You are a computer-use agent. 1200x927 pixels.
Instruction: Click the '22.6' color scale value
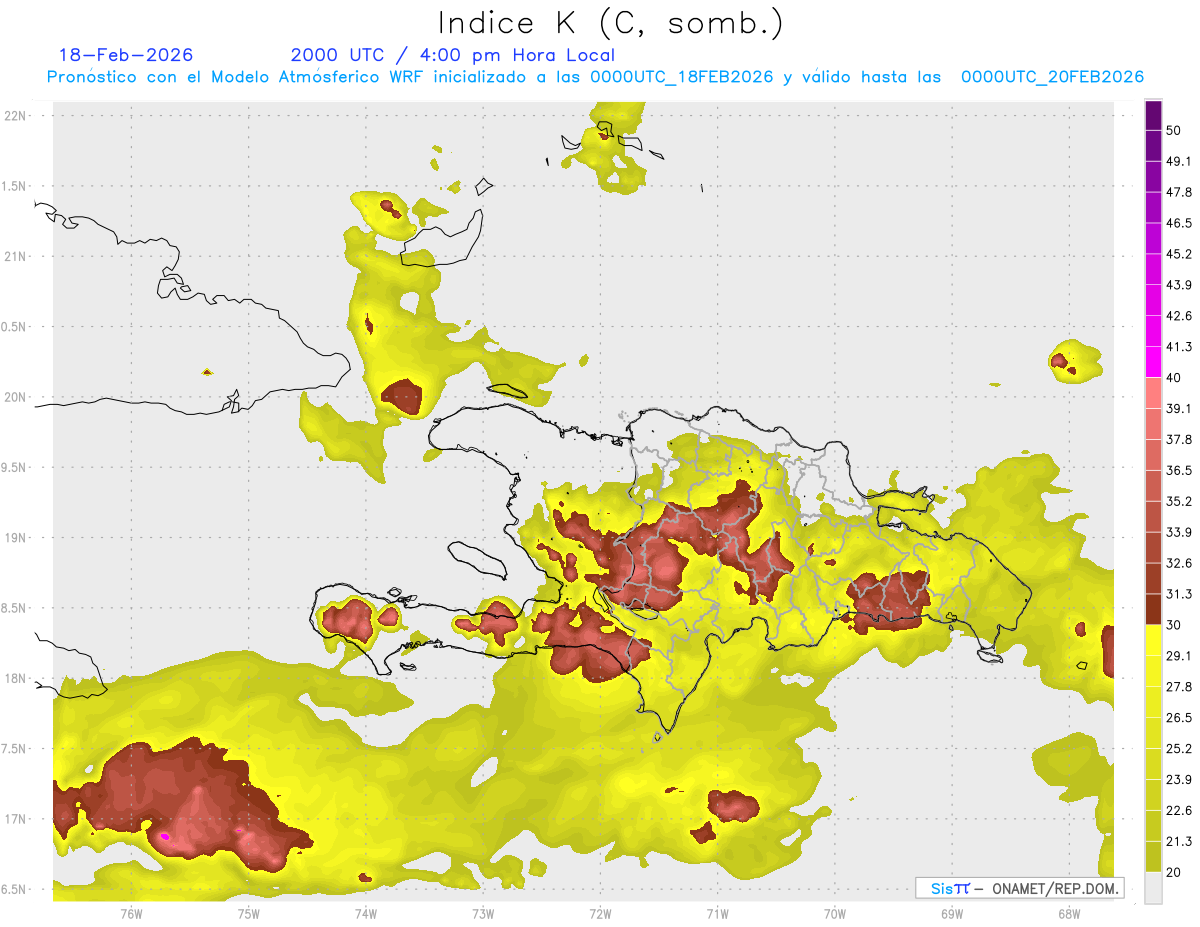point(1179,811)
